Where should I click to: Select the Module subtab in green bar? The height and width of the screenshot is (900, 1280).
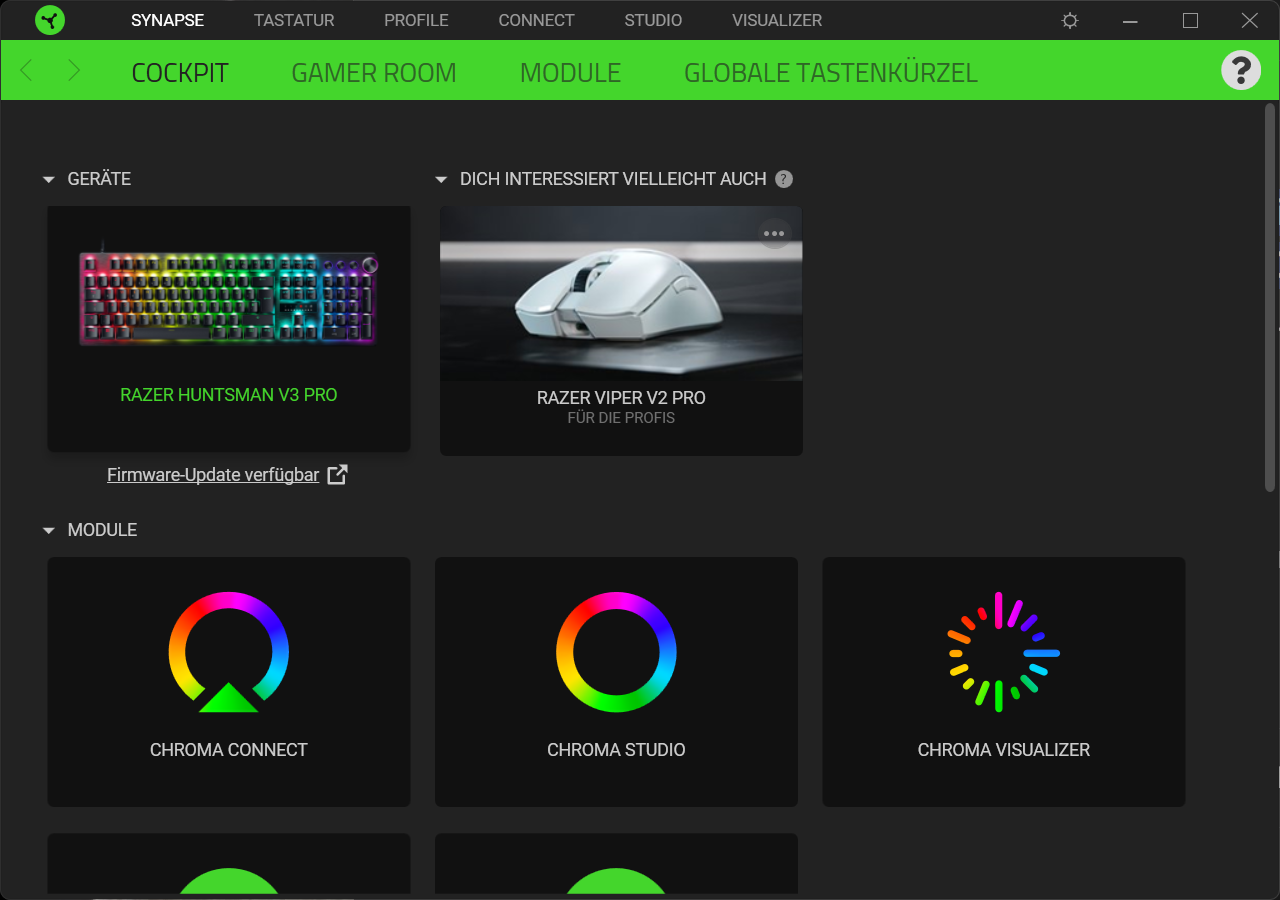point(570,72)
